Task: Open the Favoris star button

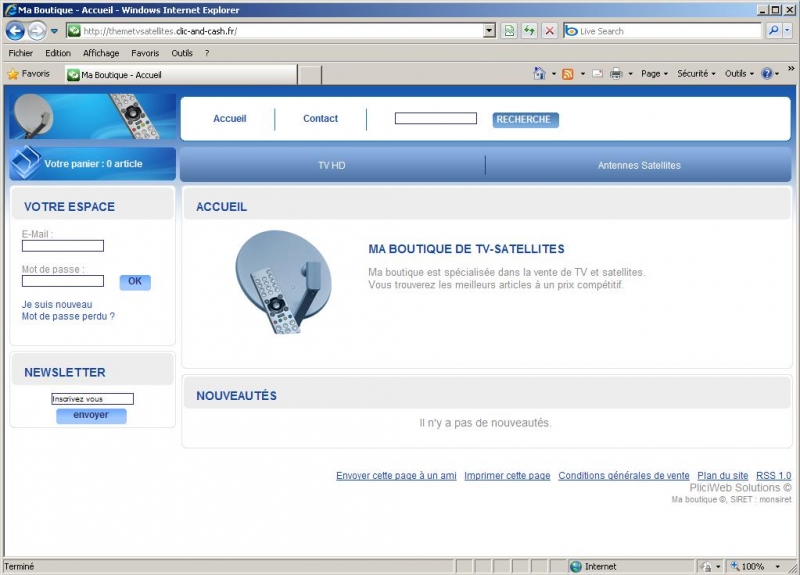Action: point(28,74)
